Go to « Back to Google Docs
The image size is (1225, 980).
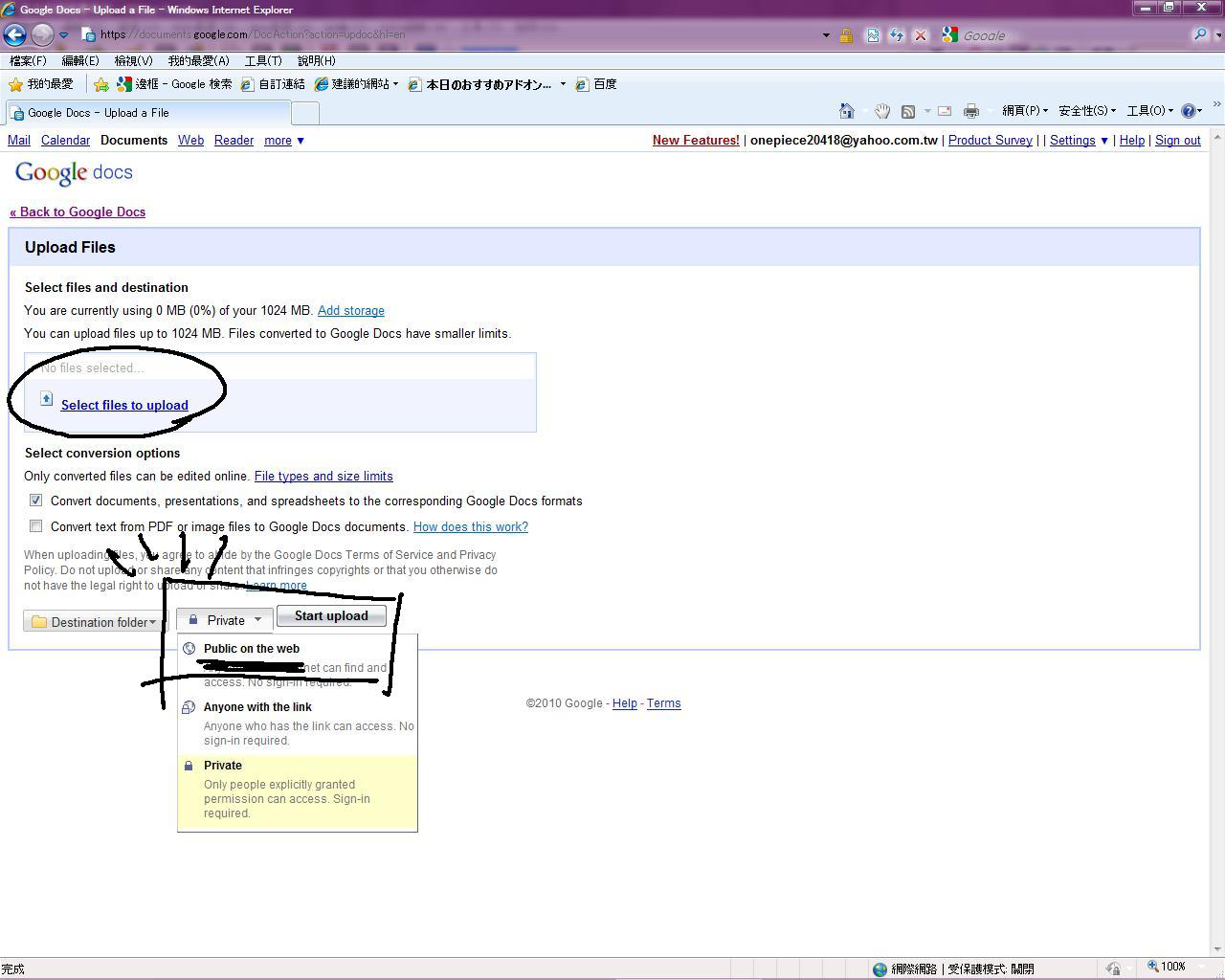(x=78, y=212)
